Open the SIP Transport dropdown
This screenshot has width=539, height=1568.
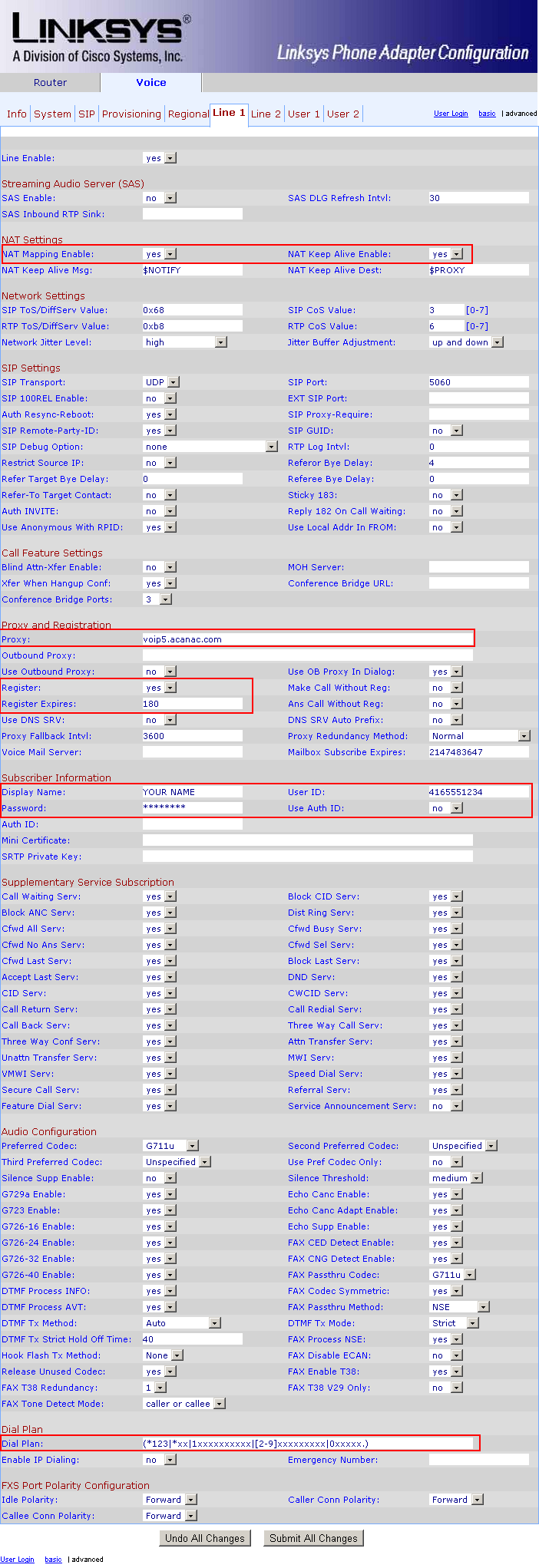161,382
